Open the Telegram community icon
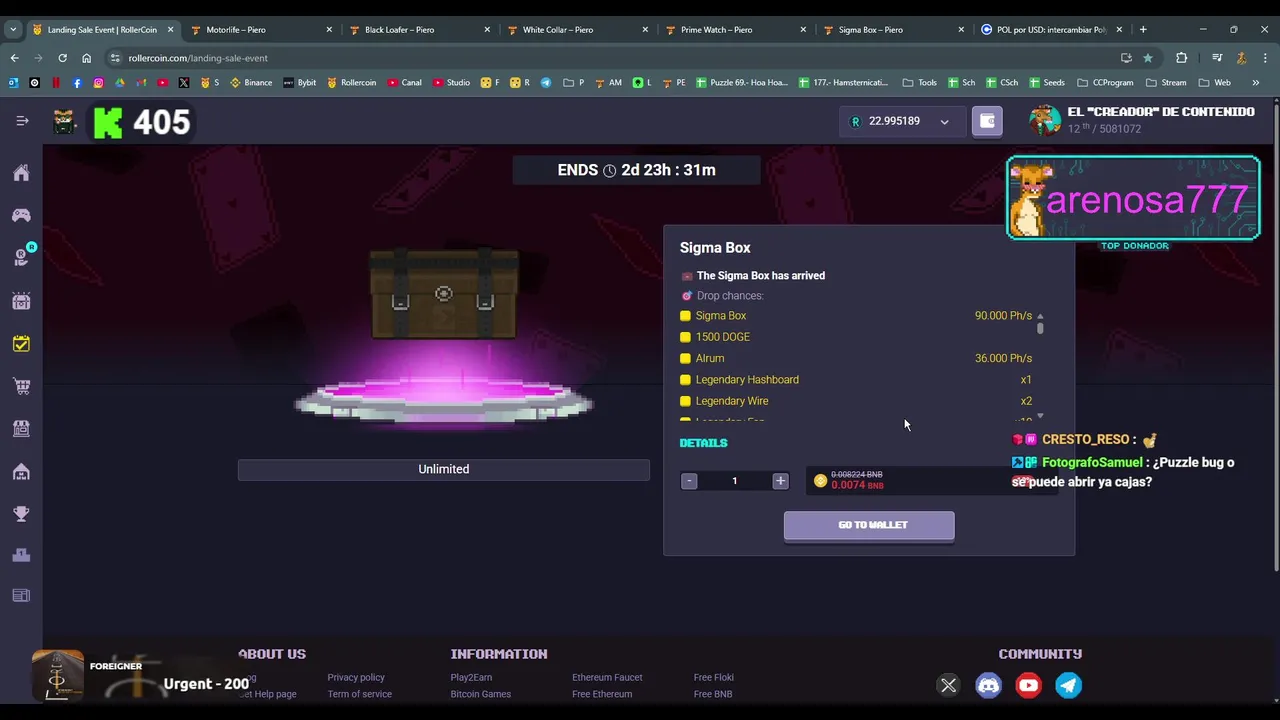This screenshot has height=720, width=1280. 1068,685
